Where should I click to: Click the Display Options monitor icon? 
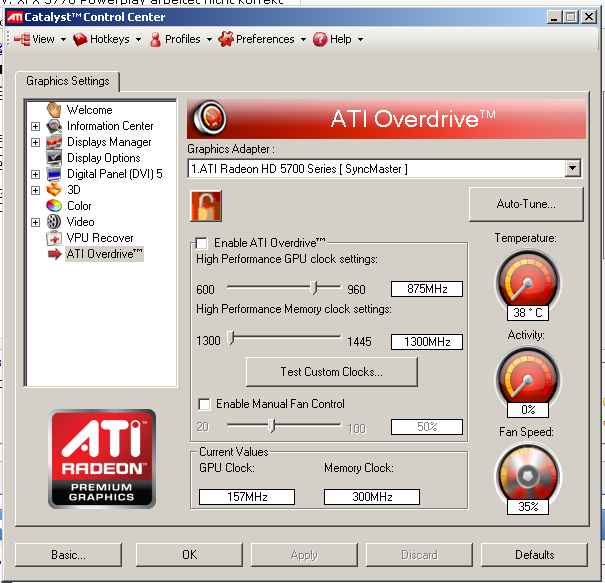(54, 158)
